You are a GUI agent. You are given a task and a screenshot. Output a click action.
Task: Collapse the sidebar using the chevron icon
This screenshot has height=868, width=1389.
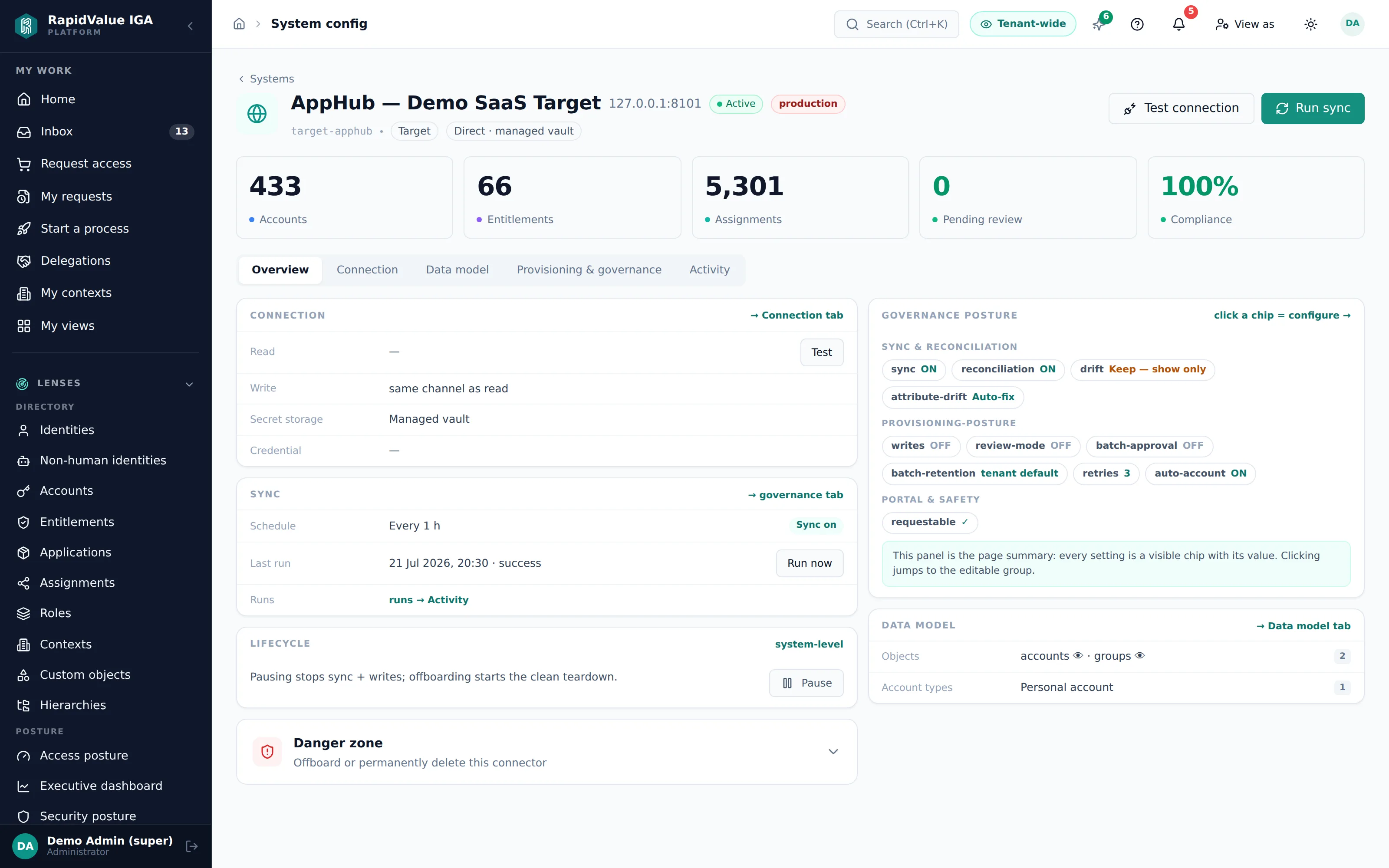coord(191,26)
